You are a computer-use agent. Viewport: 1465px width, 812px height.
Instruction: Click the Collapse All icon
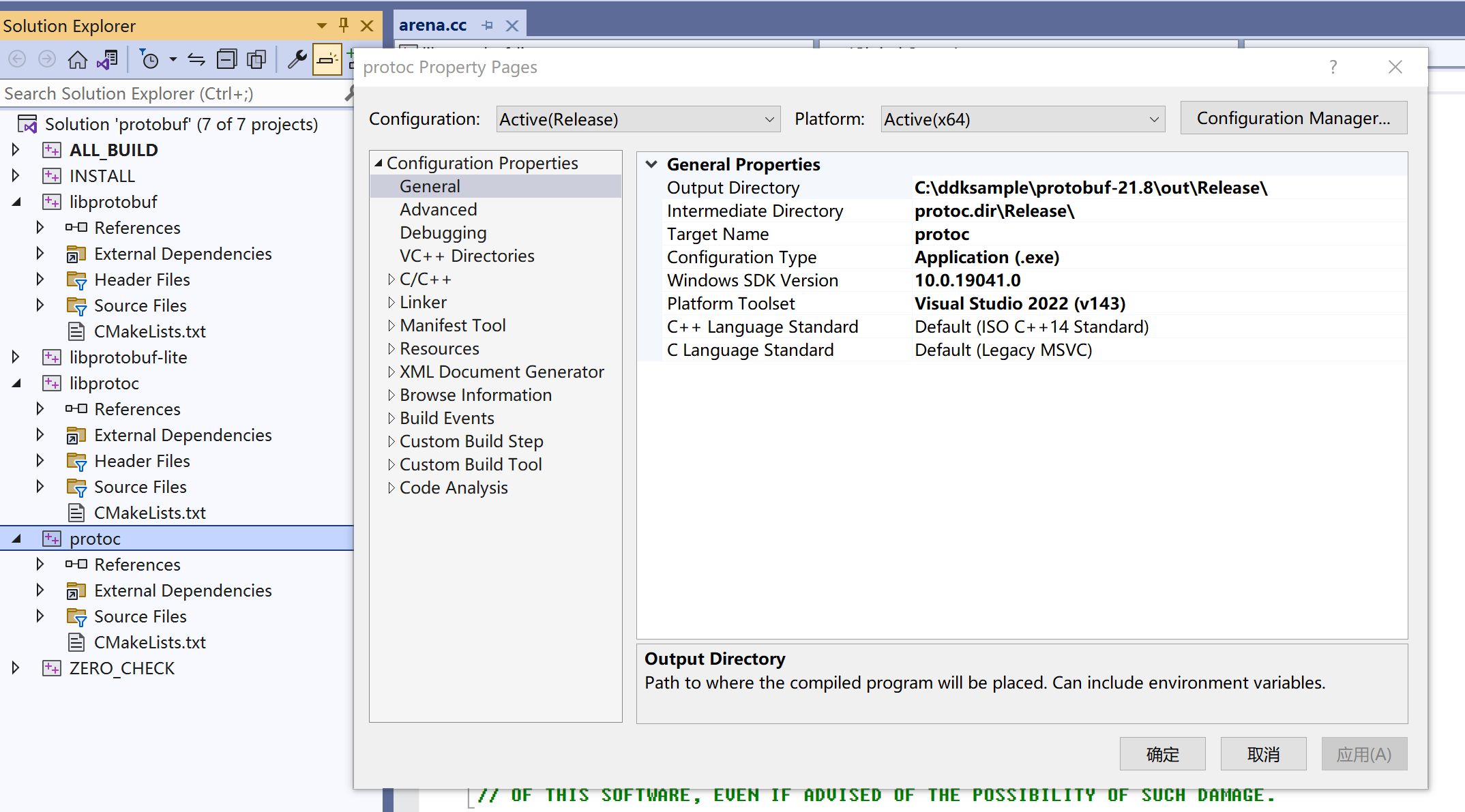(226, 60)
